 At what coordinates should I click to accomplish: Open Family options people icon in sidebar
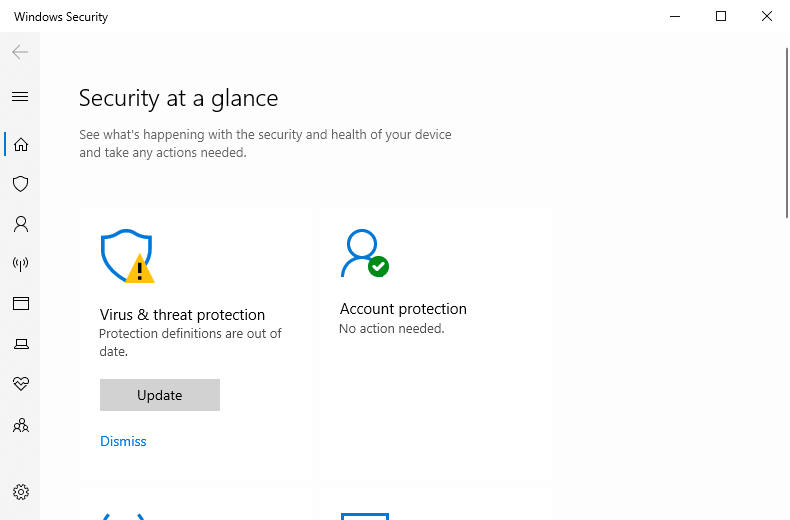(21, 426)
